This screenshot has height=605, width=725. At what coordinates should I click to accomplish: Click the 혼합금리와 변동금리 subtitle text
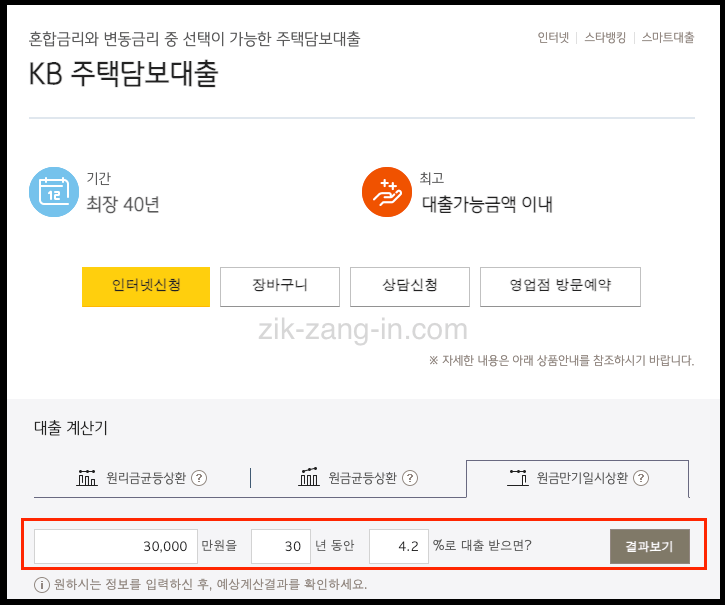[x=194, y=39]
